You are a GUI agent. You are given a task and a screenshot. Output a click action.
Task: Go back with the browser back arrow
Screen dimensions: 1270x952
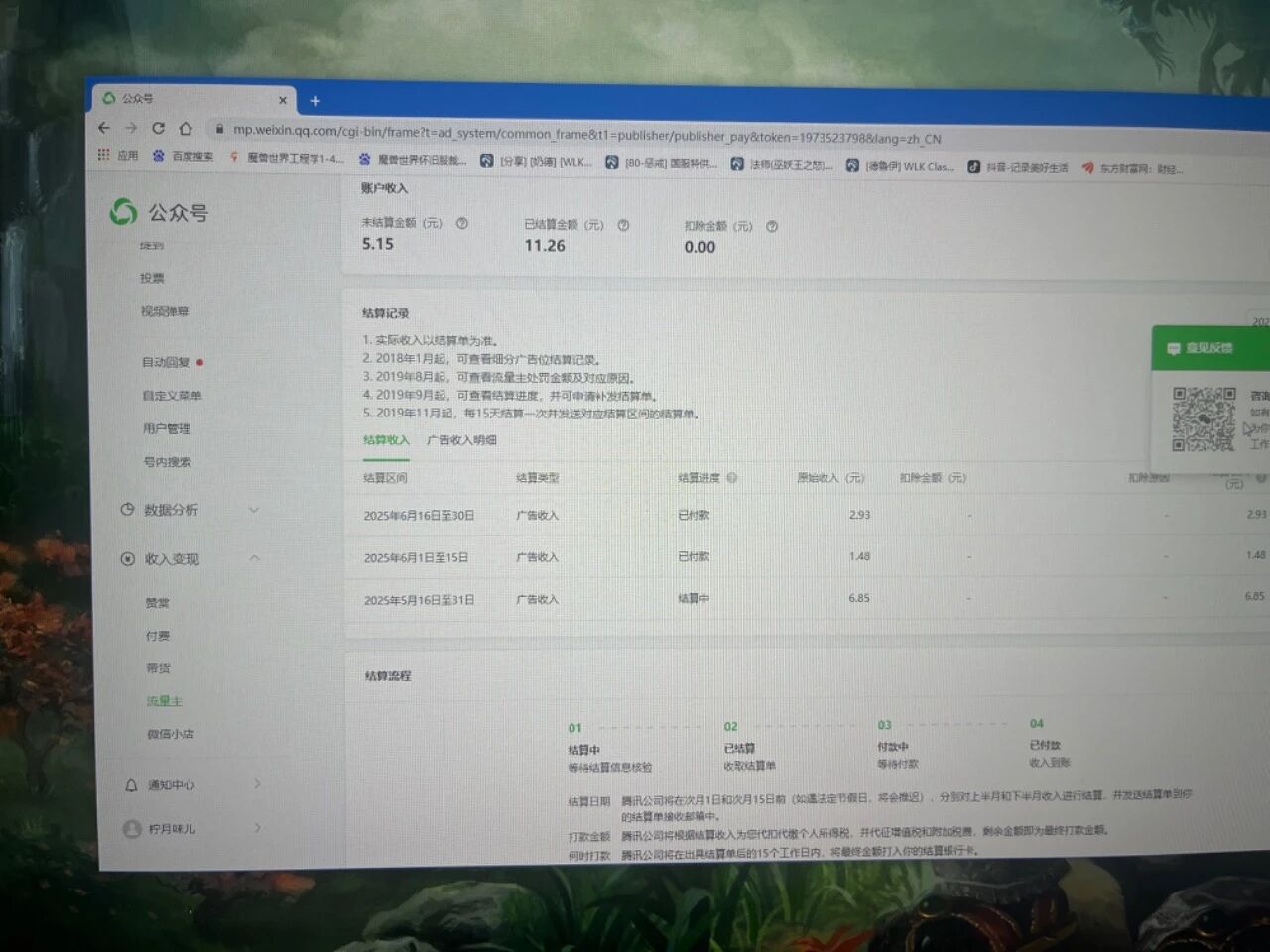coord(104,128)
